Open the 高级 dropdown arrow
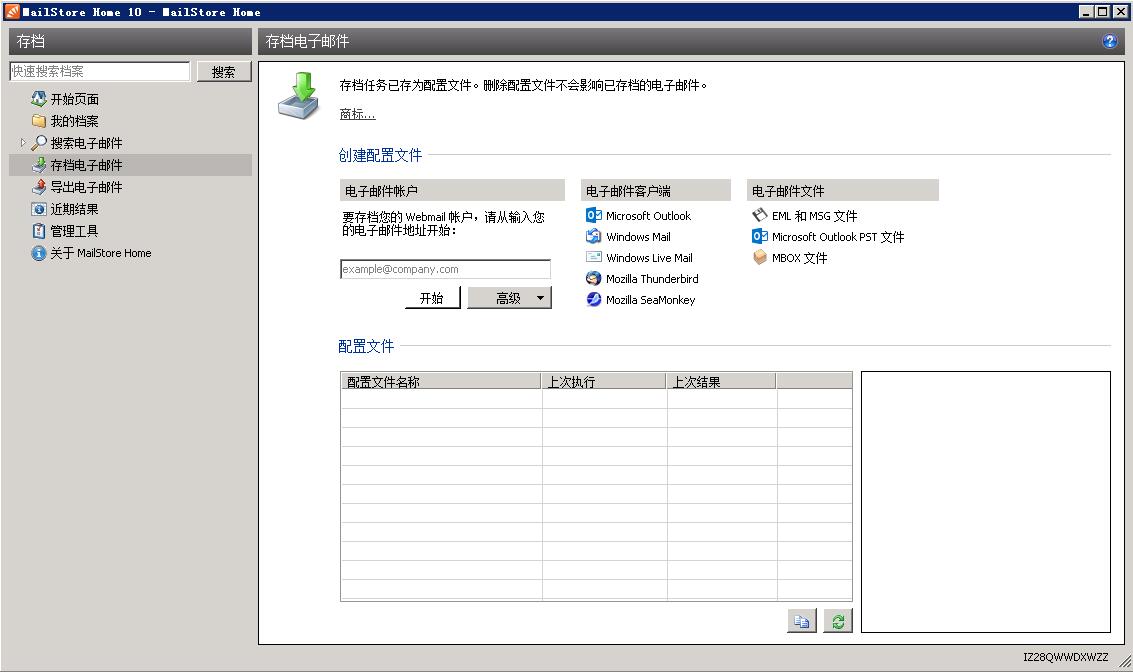This screenshot has width=1133, height=672. click(540, 298)
